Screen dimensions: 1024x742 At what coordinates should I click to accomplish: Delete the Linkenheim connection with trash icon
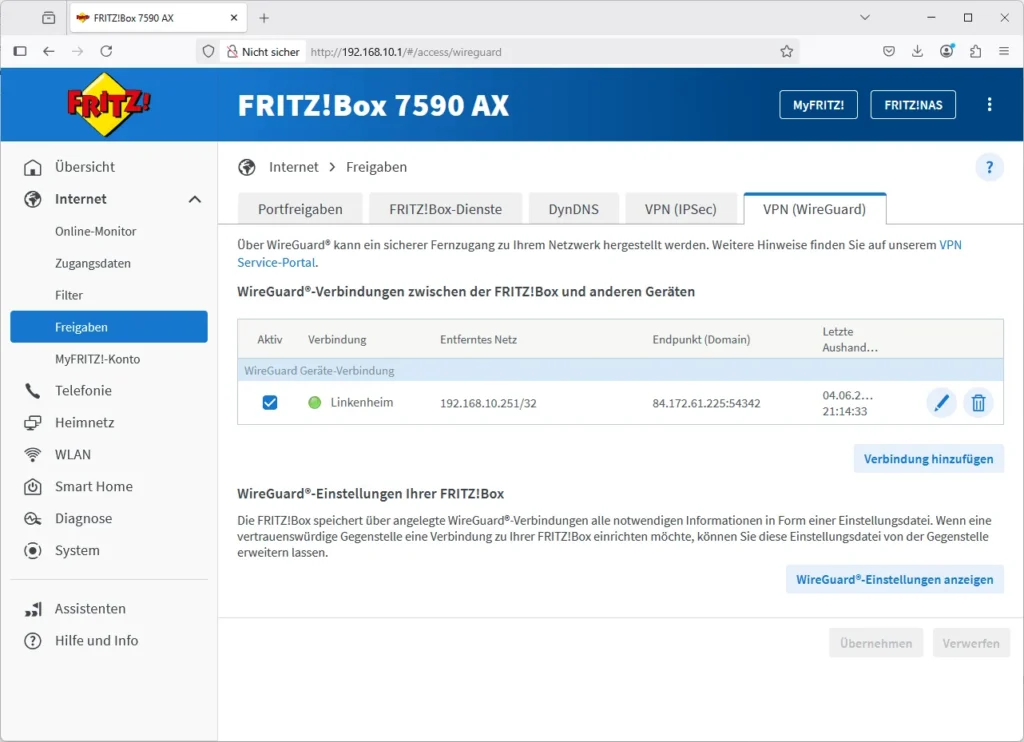pos(978,403)
